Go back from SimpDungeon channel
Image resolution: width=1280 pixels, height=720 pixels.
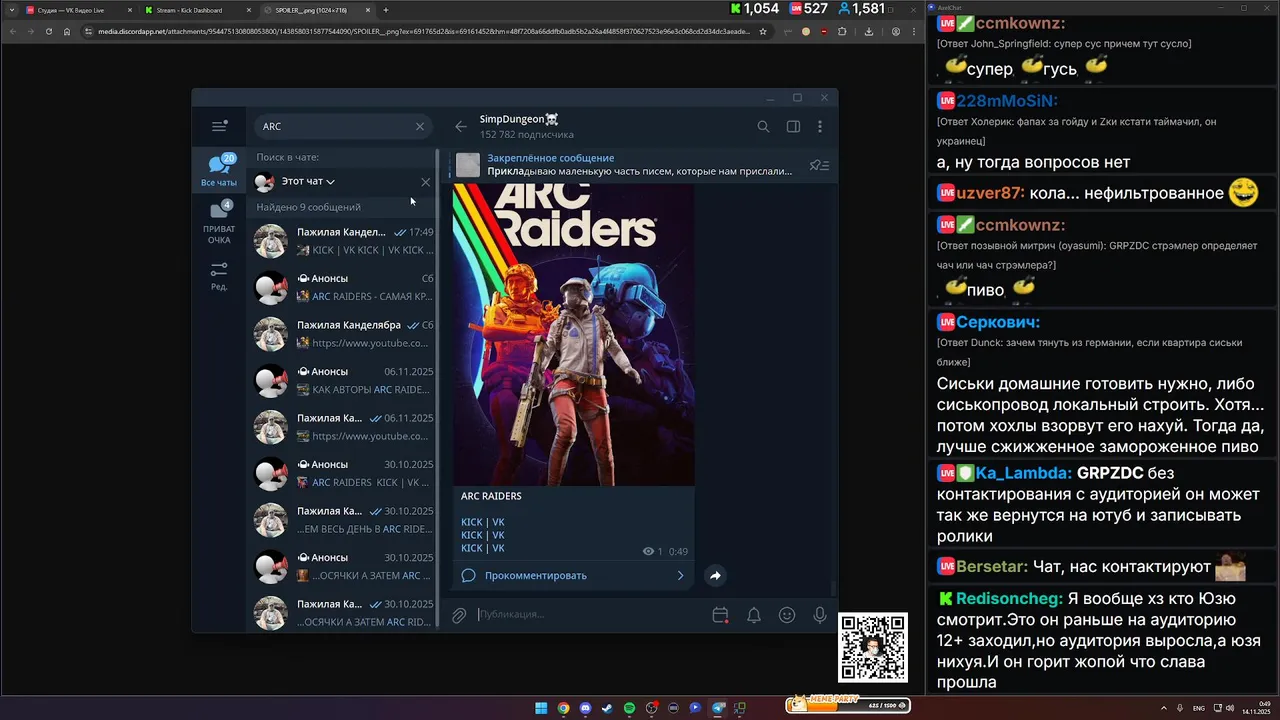(460, 126)
